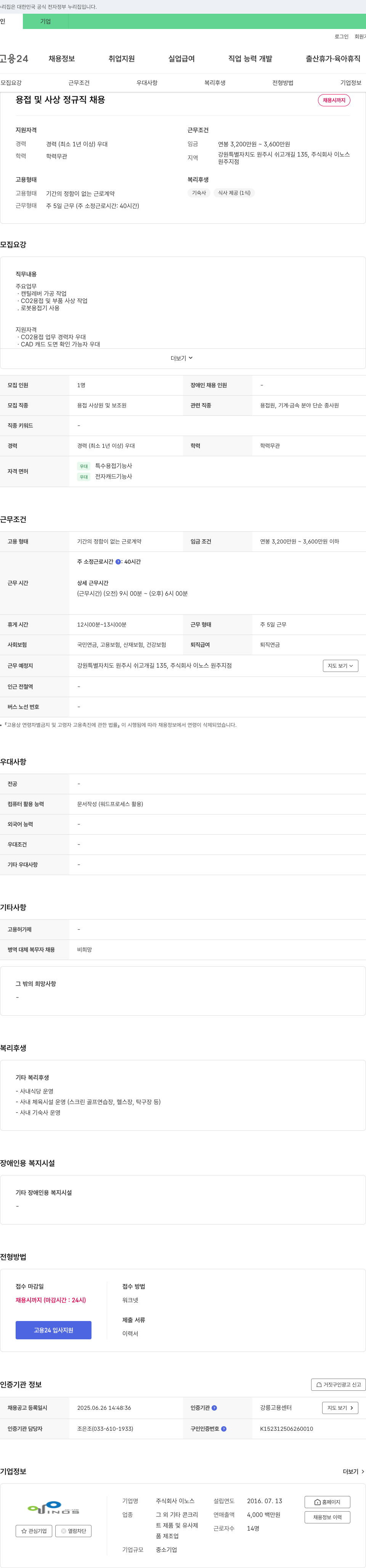Expand job description with 더보기

pos(181,358)
